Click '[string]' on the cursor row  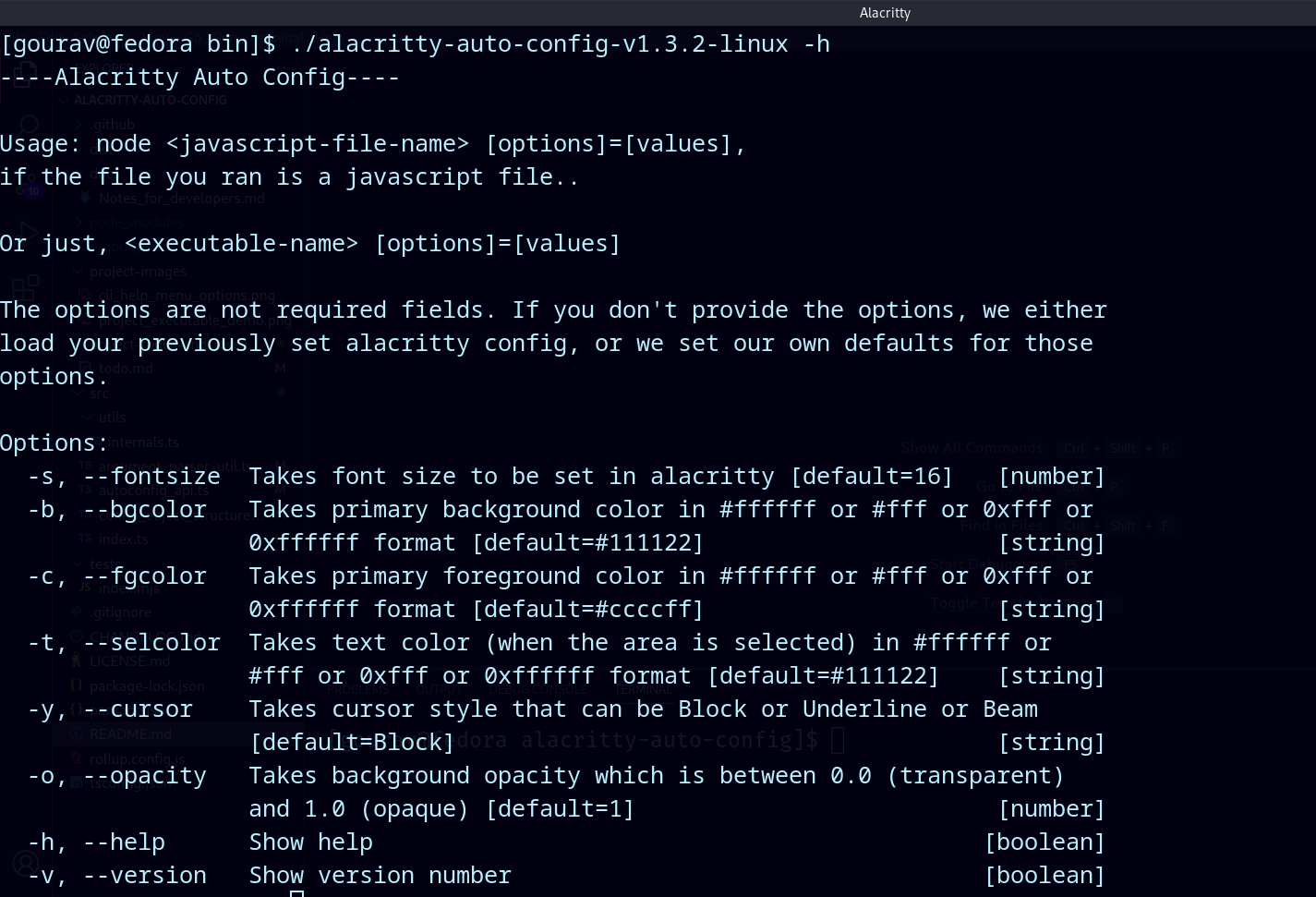coord(1052,742)
